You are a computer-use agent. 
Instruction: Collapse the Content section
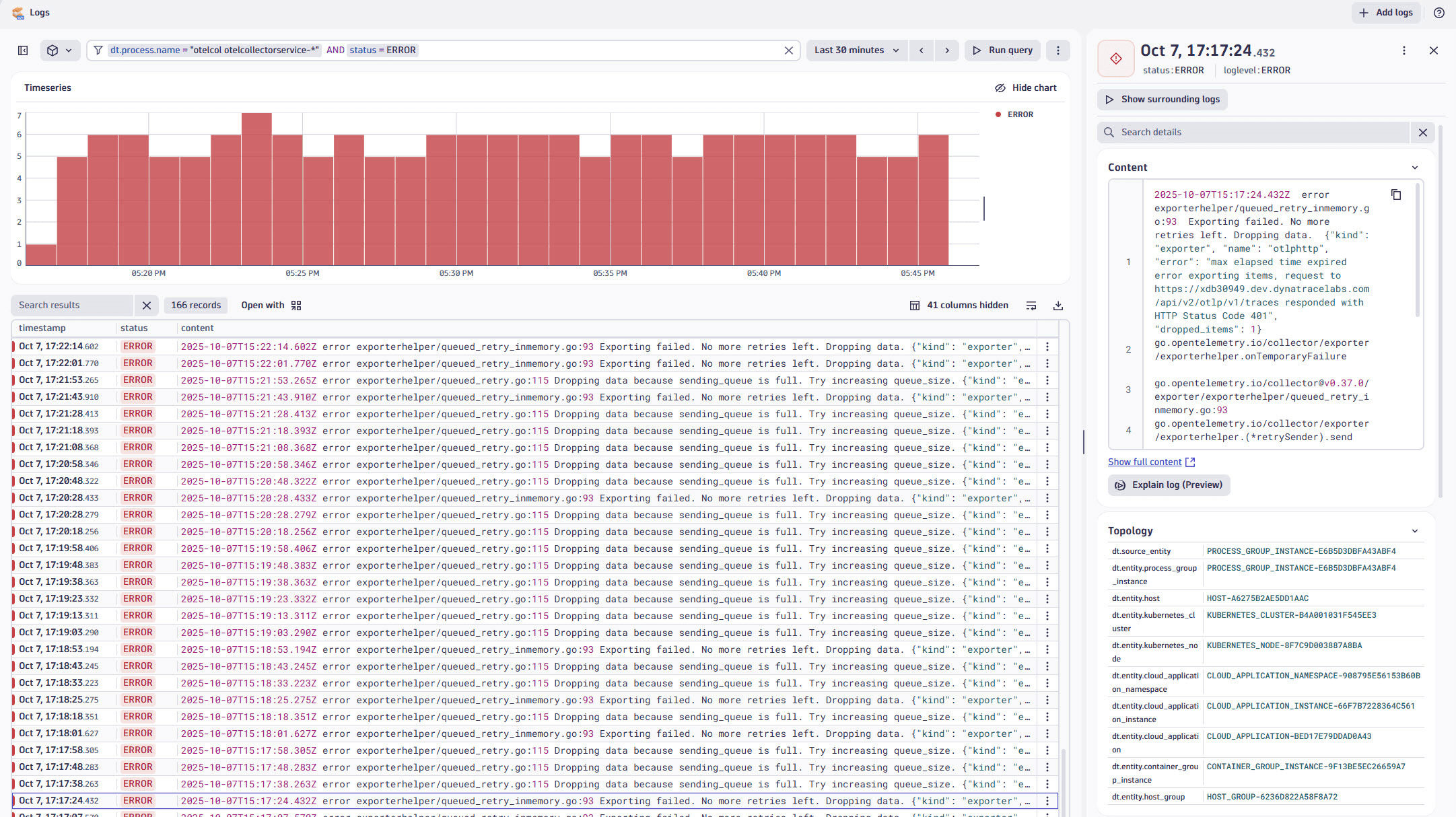click(x=1414, y=167)
